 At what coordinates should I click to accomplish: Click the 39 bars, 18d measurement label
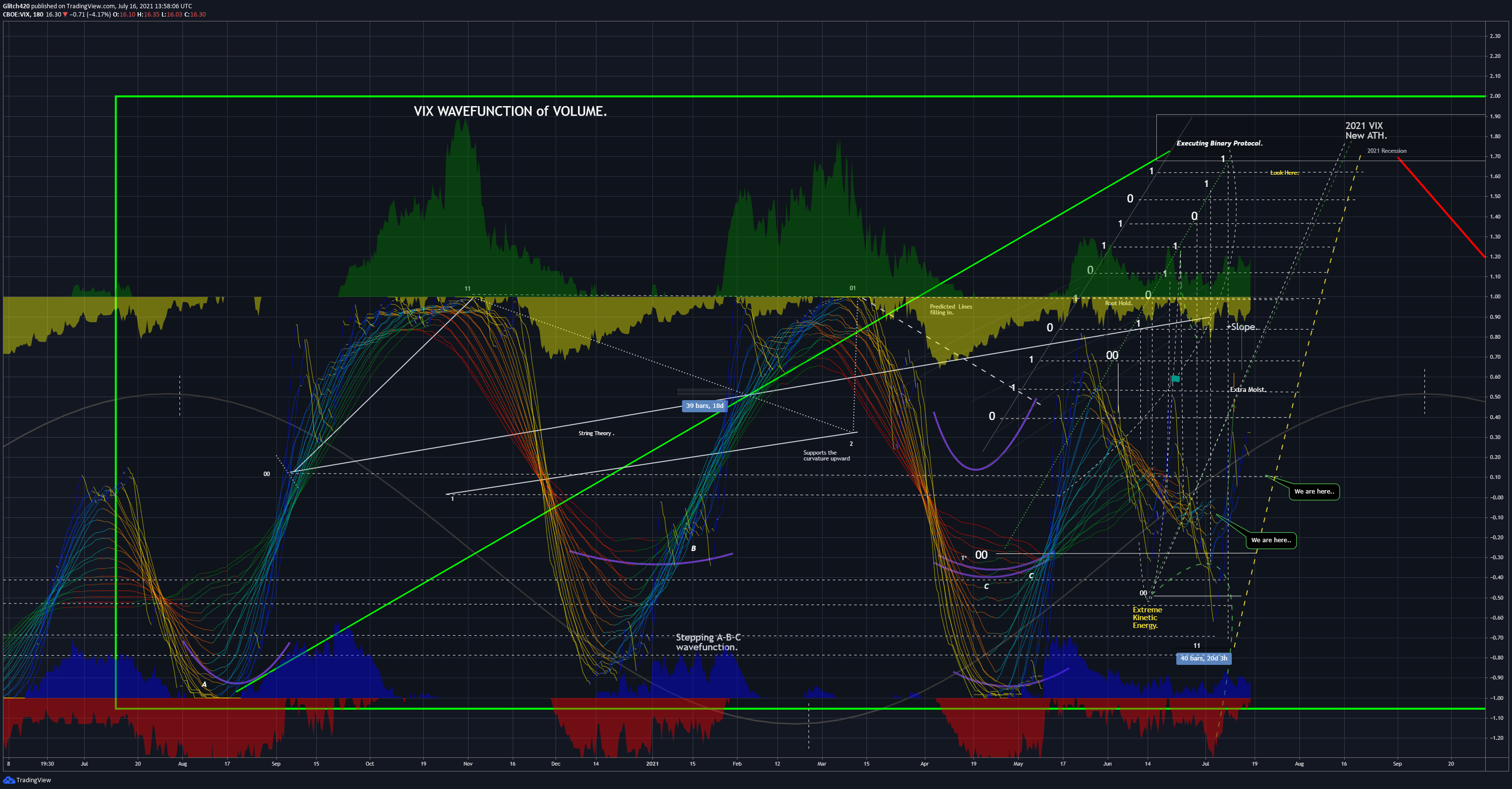(x=704, y=405)
